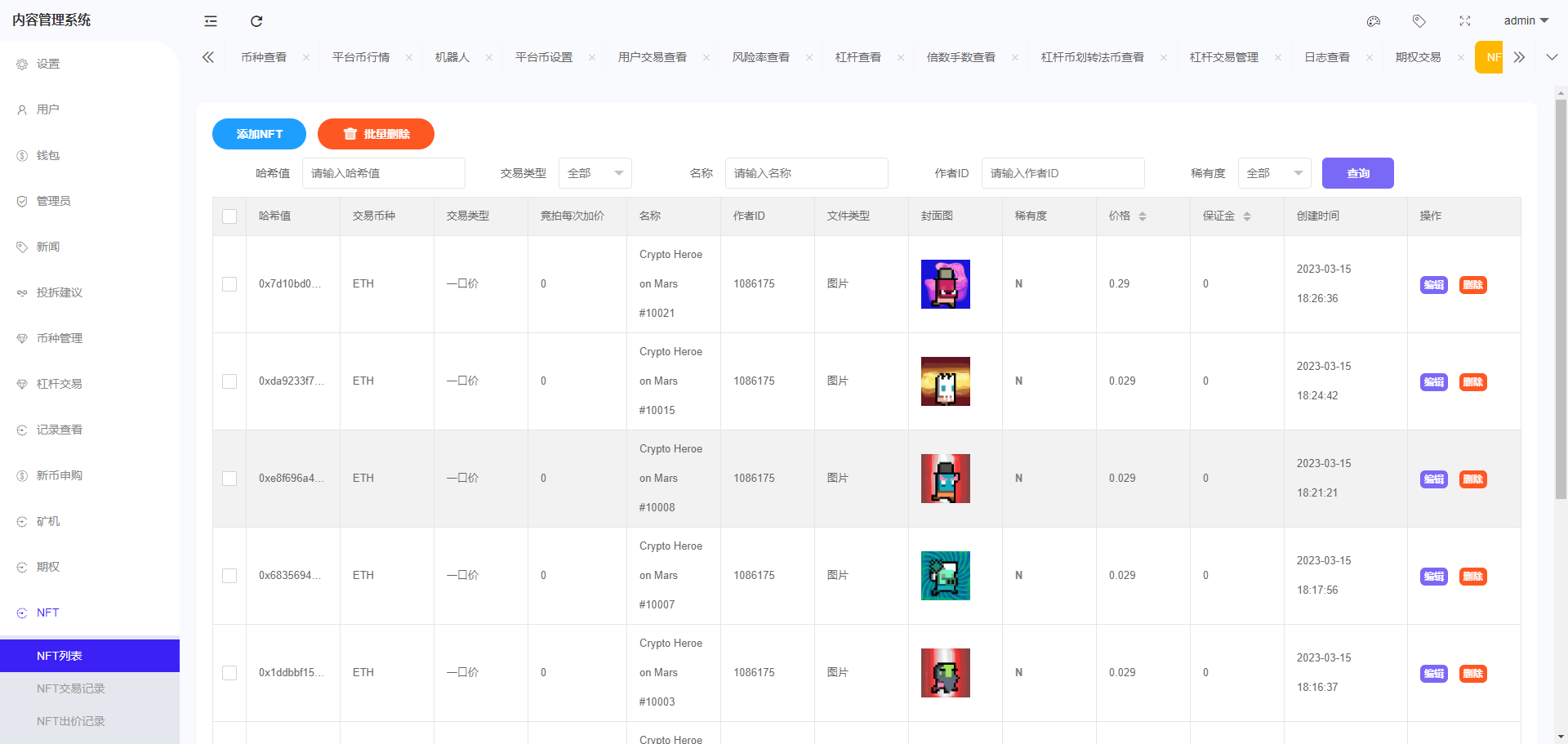Image resolution: width=1568 pixels, height=744 pixels.
Task: Open the NFT交易记录 menu item
Action: 70,688
